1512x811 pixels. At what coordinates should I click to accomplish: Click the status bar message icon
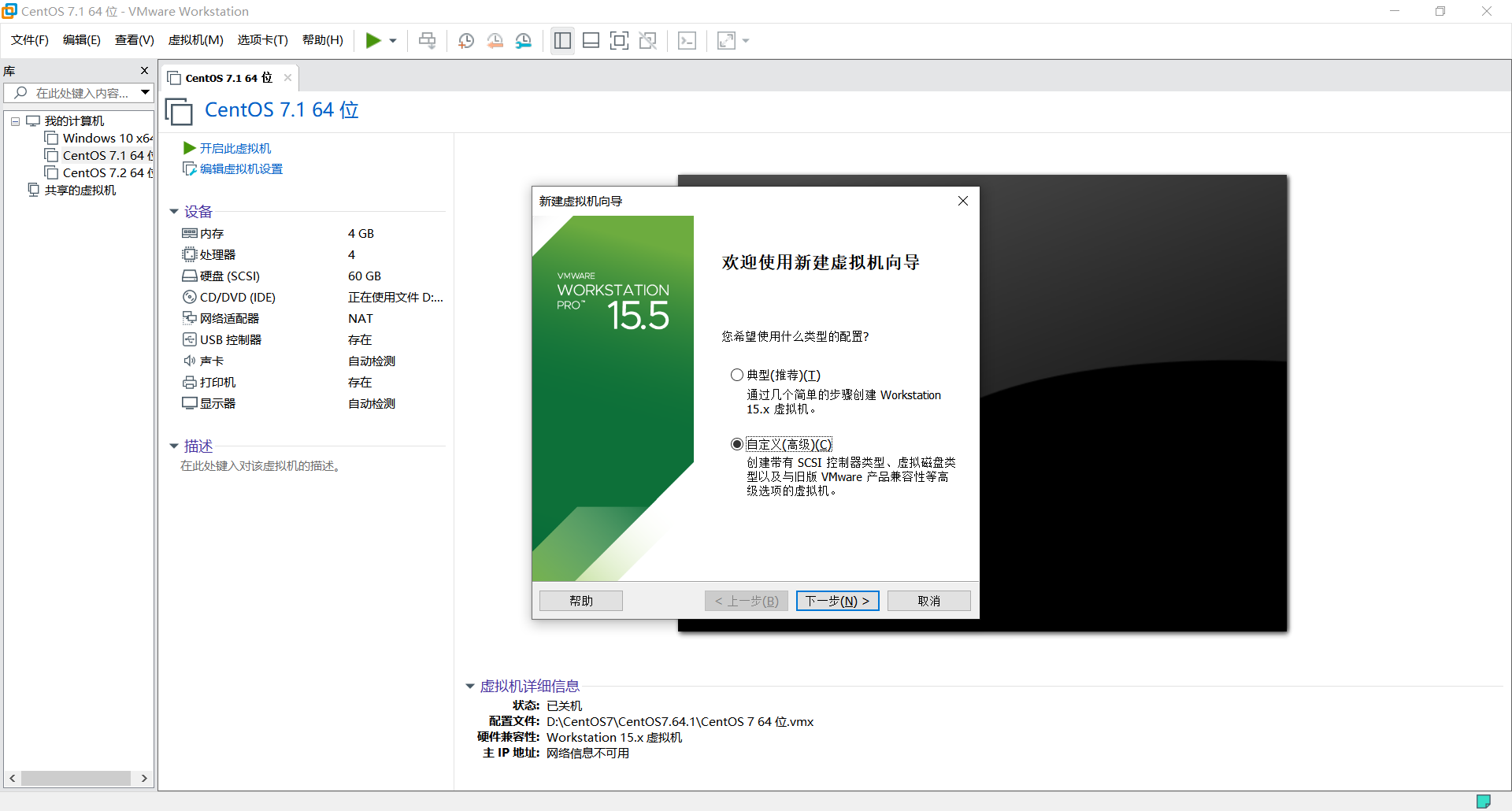pyautogui.click(x=1484, y=802)
